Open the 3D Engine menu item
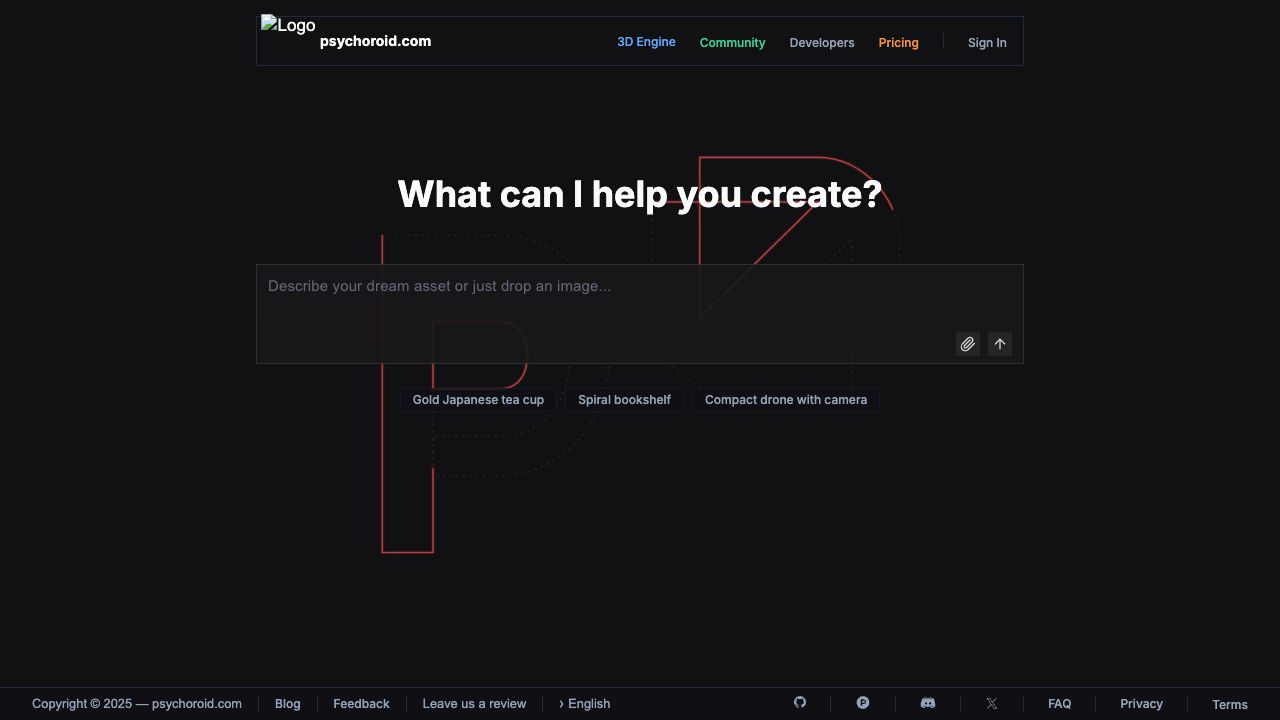1280x720 pixels. [x=646, y=42]
